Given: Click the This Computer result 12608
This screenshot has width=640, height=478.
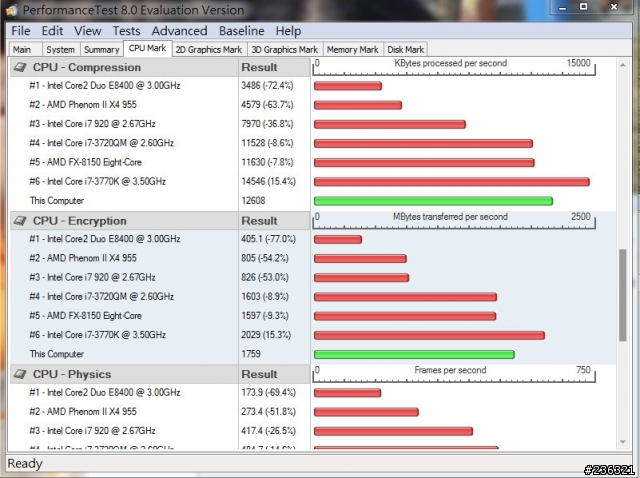Looking at the screenshot, I should [253, 201].
